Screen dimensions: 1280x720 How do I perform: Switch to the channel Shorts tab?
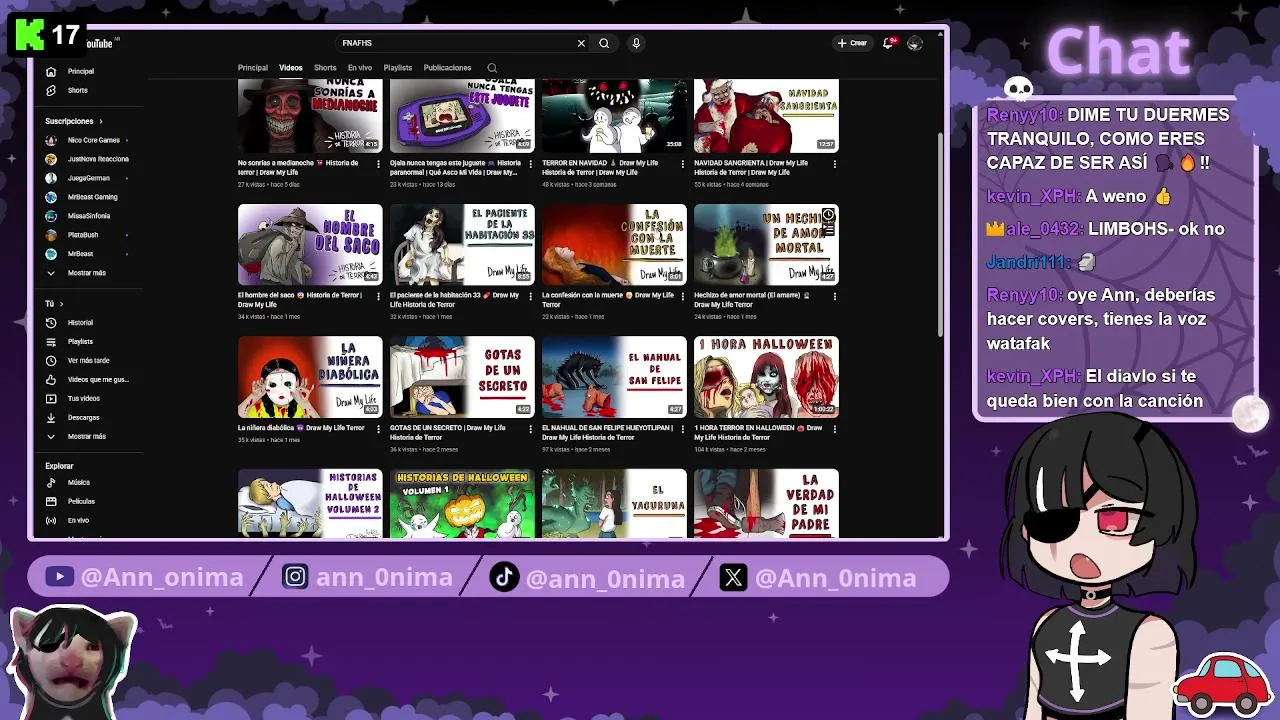(325, 68)
